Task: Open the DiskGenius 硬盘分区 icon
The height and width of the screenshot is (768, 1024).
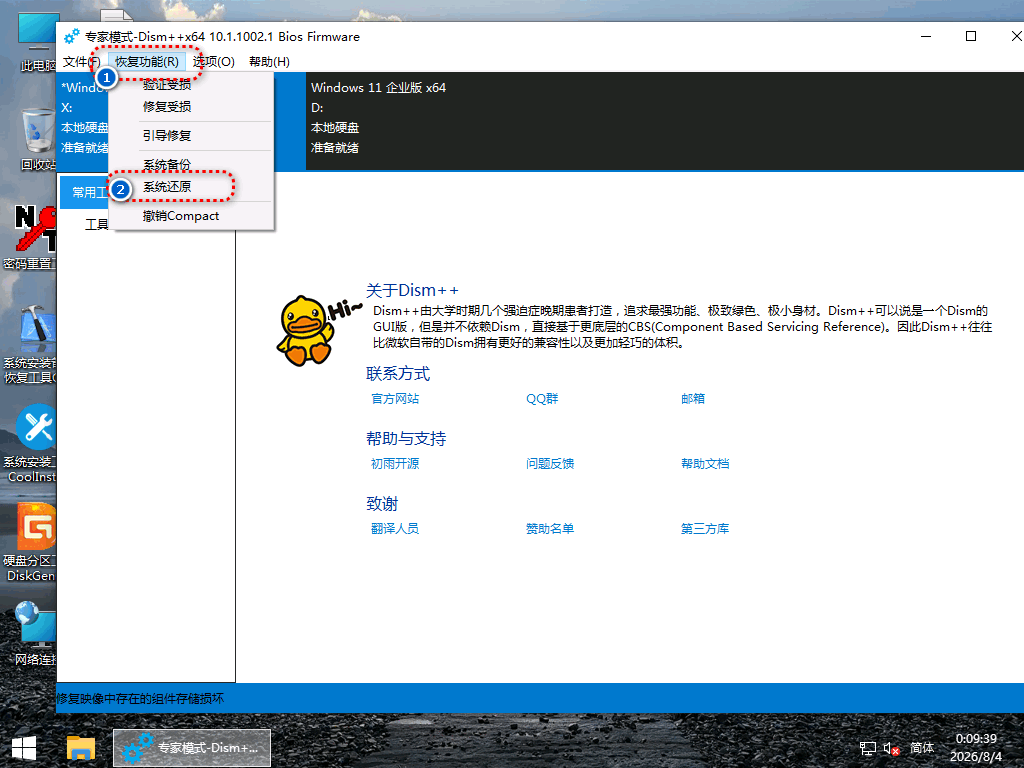Action: pyautogui.click(x=33, y=543)
